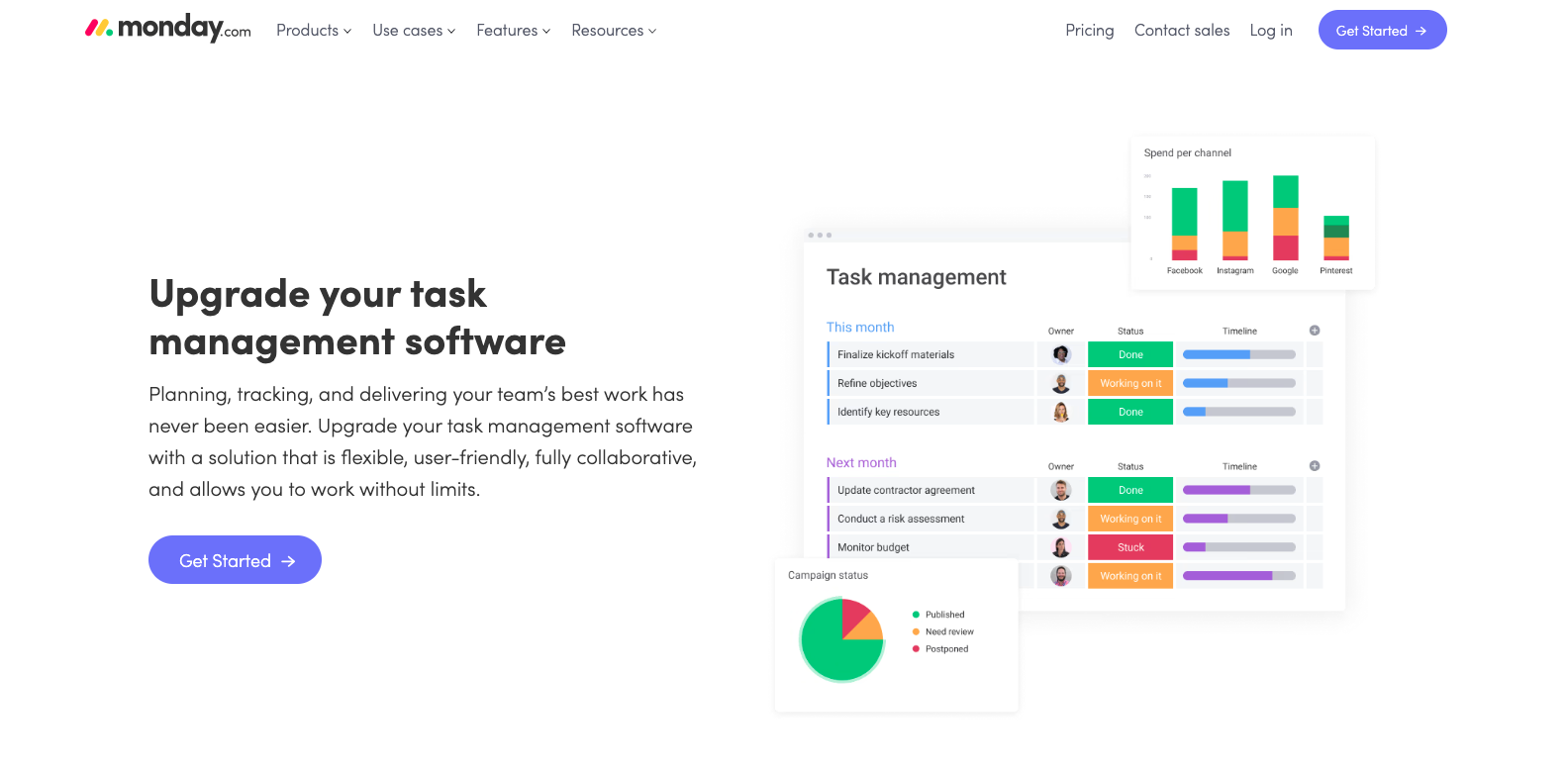Click the "Task management" board title

(917, 277)
